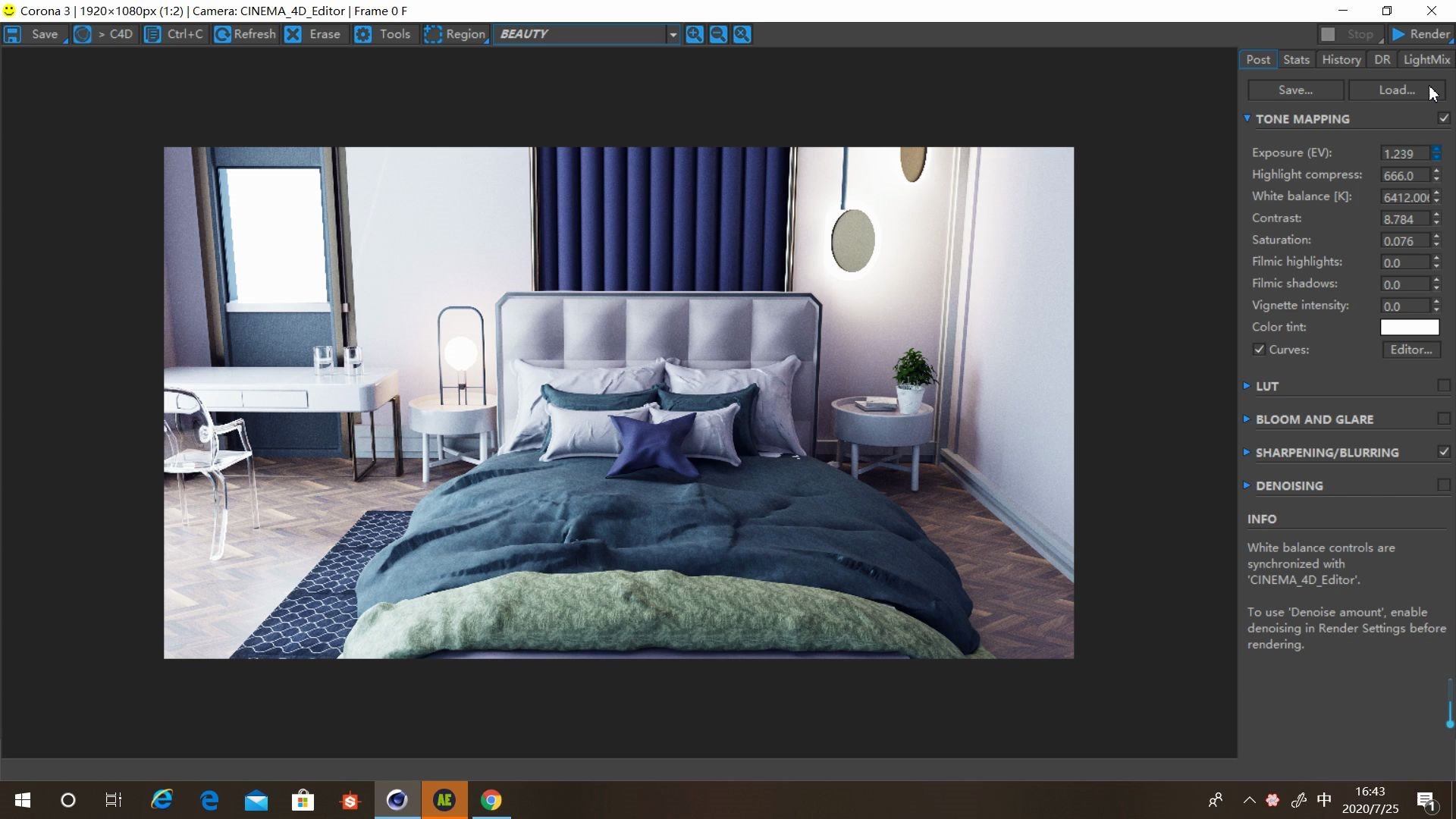
Task: Open the BEAUTY render pass dropdown
Action: 672,34
